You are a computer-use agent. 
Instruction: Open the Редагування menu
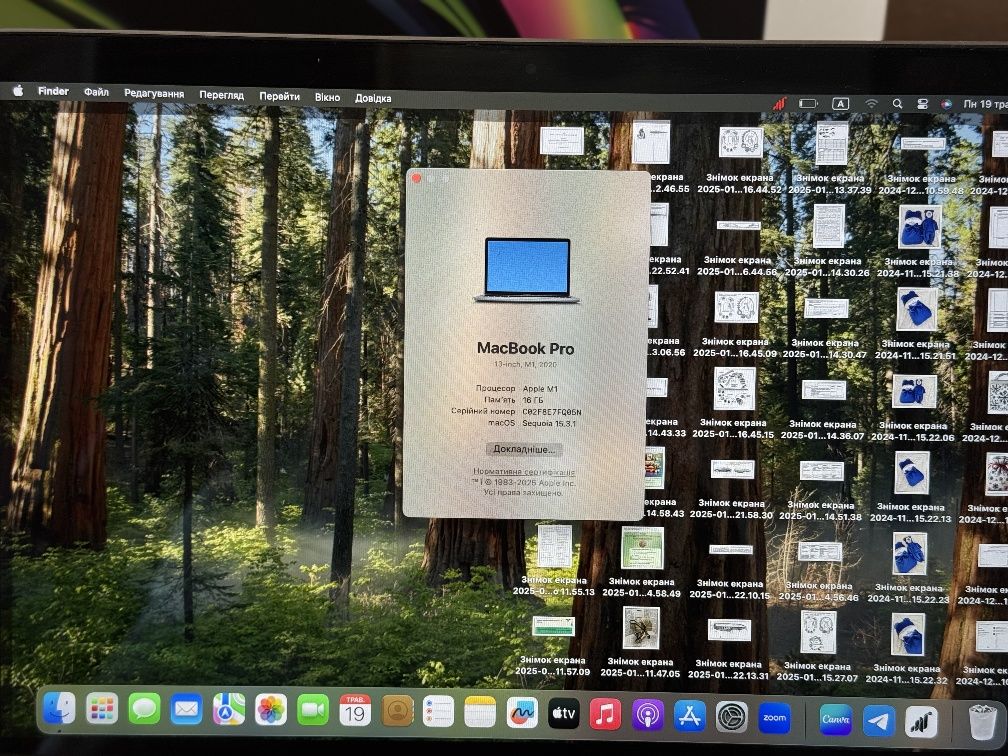(154, 93)
